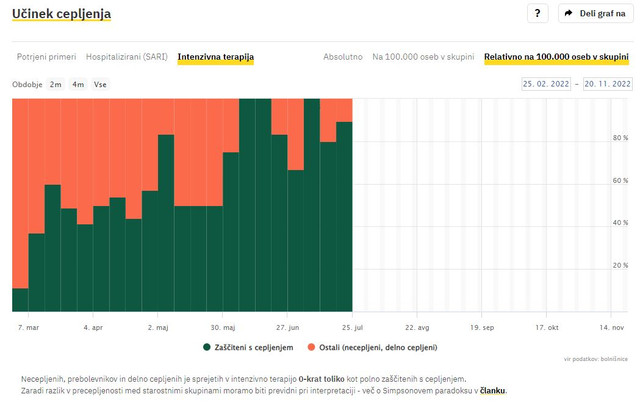Select Relativno na 100.000 oseb v skupini
Viewport: 640px width, 406px height.
[556, 57]
